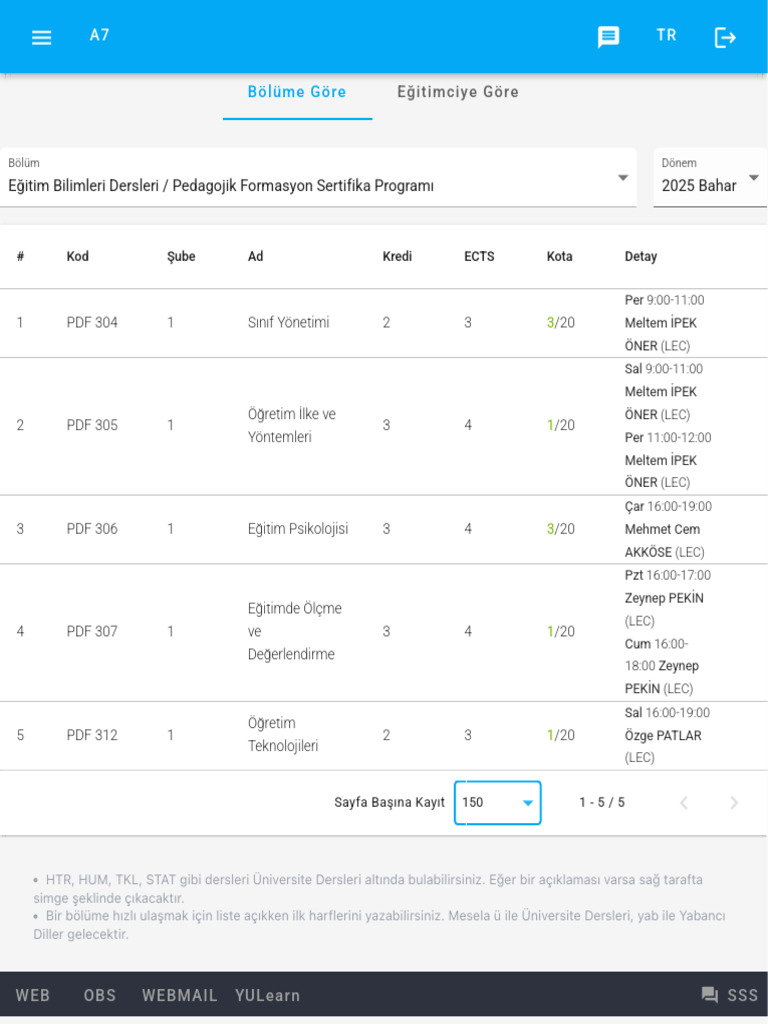Open the WEBMAIL footer link
Viewport: 768px width, 1024px height.
pyautogui.click(x=180, y=995)
